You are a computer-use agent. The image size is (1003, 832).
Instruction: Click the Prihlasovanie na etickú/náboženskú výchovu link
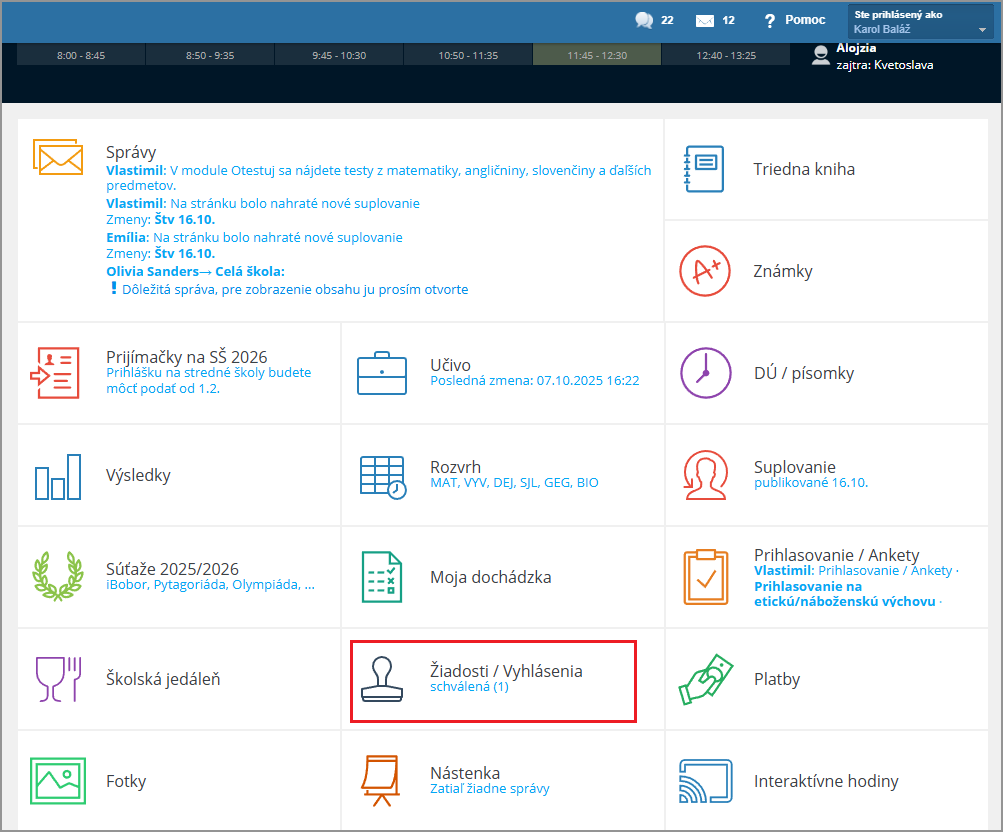click(x=845, y=594)
